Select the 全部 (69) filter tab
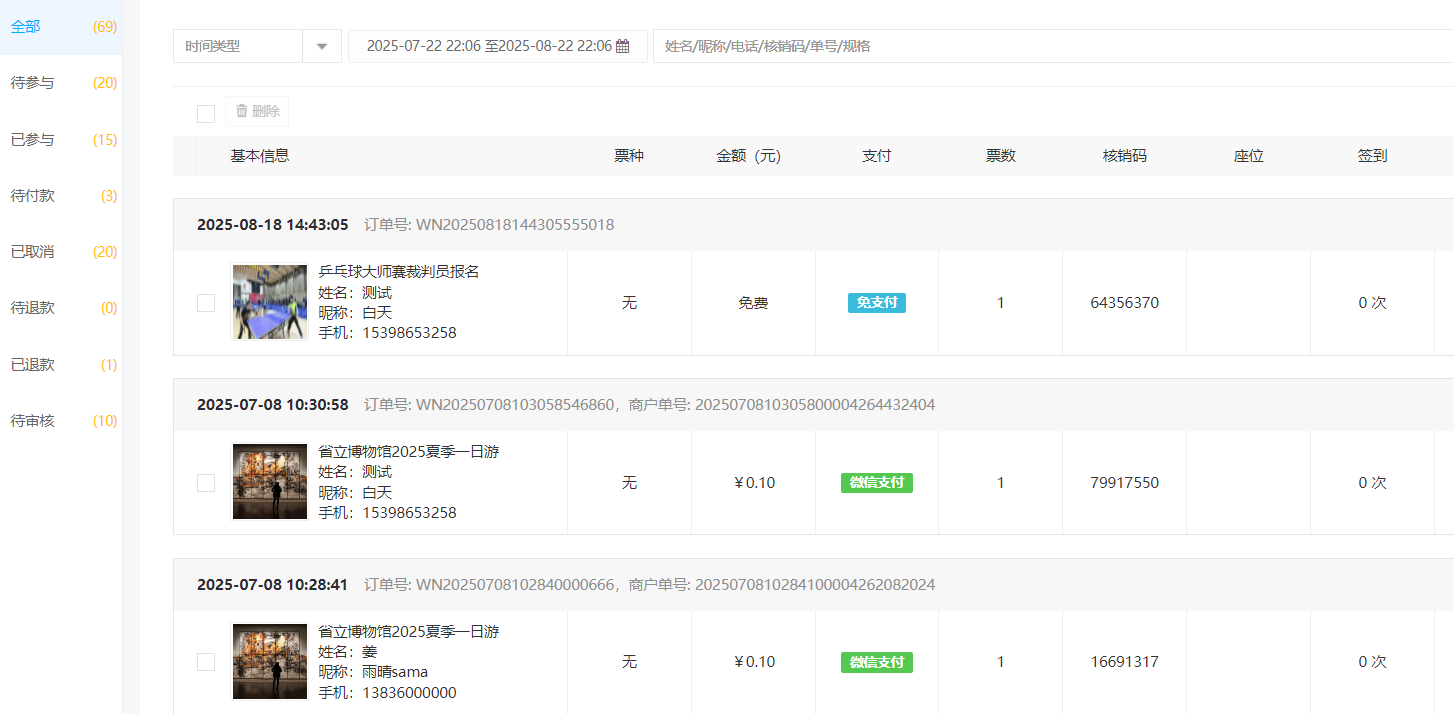 point(61,27)
